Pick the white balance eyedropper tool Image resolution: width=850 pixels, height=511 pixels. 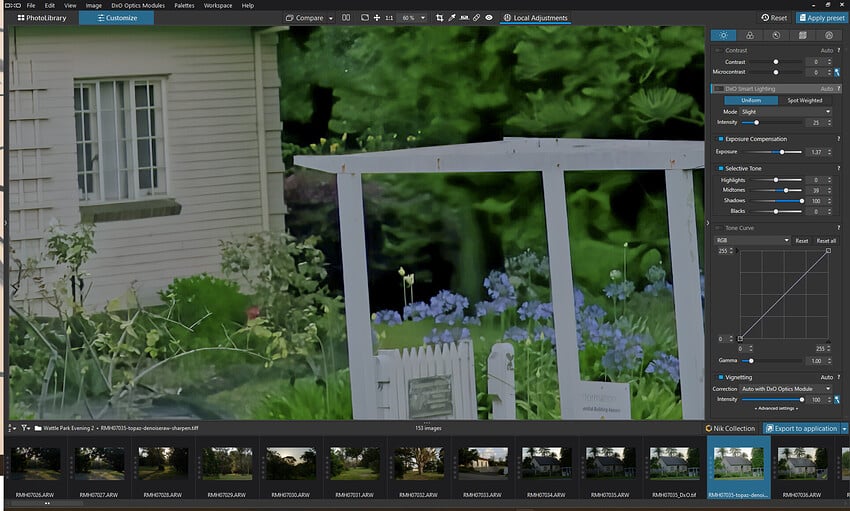452,18
